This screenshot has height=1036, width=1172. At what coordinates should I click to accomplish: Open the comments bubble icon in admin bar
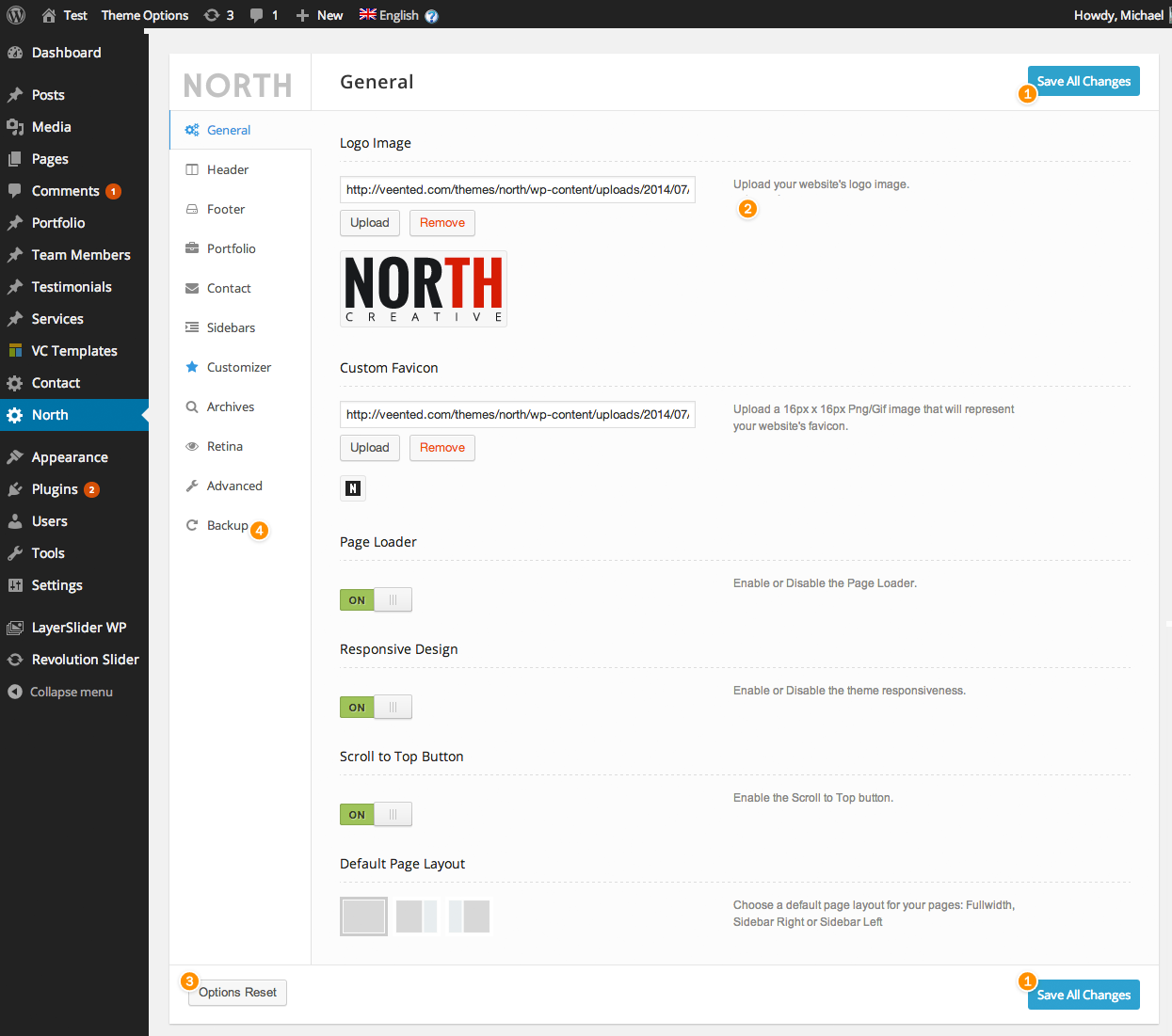[256, 16]
